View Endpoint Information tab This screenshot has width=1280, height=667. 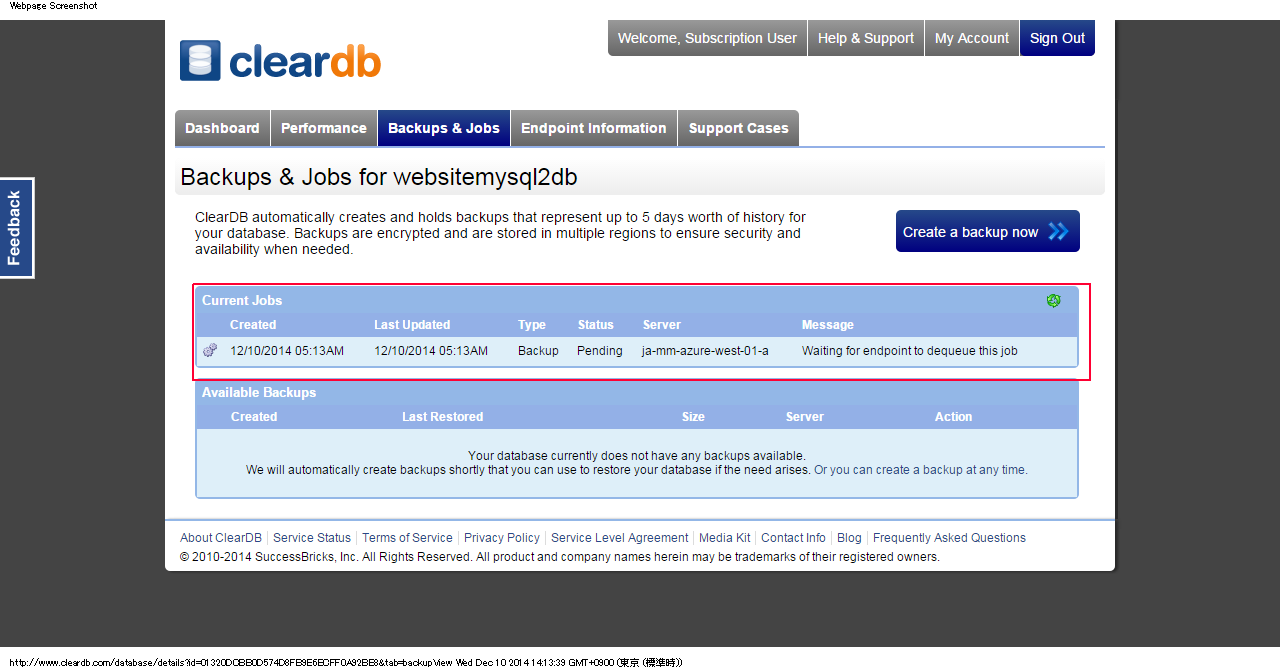pos(593,128)
